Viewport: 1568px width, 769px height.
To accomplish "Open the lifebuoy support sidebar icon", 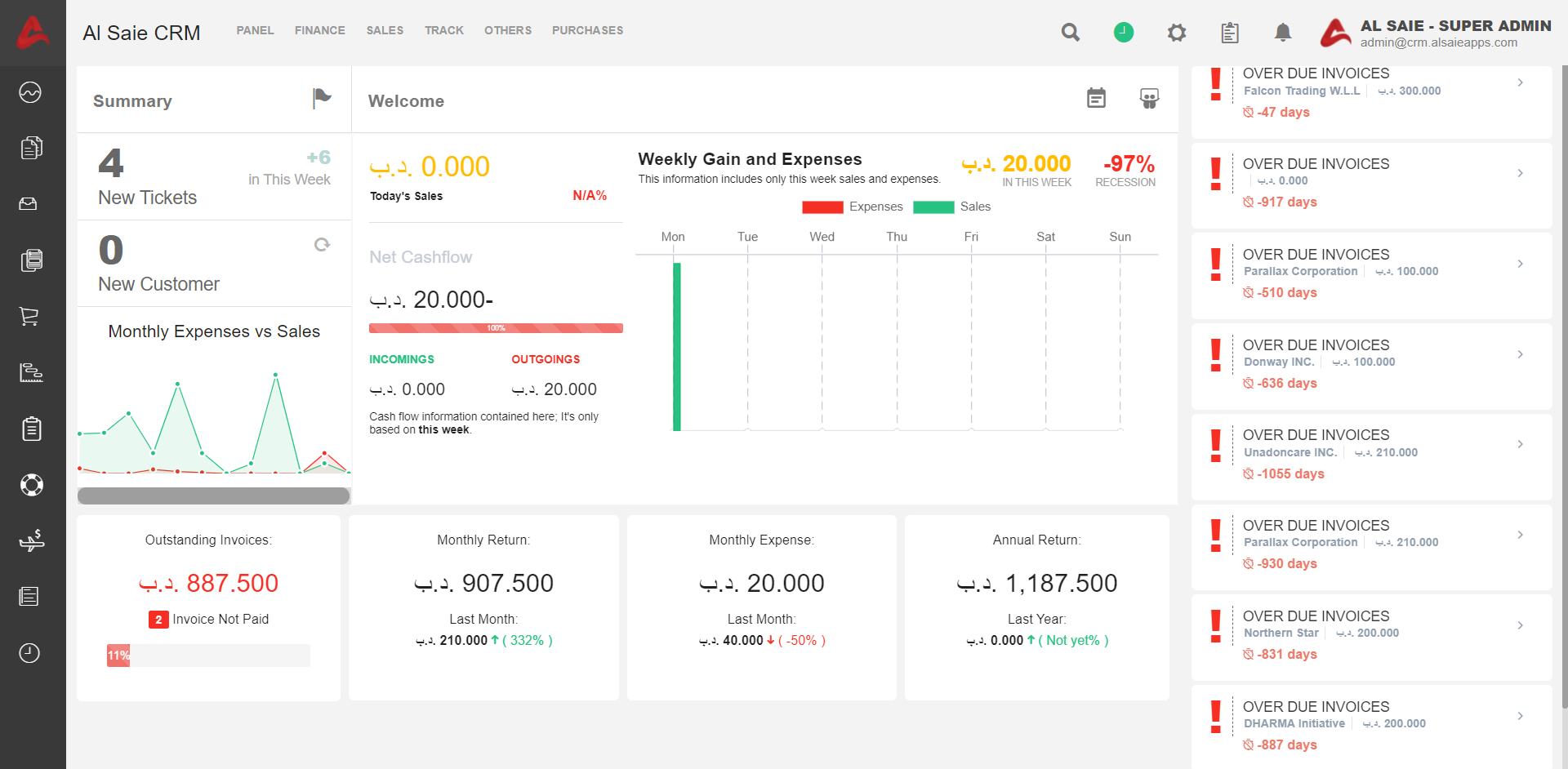I will pos(31,485).
